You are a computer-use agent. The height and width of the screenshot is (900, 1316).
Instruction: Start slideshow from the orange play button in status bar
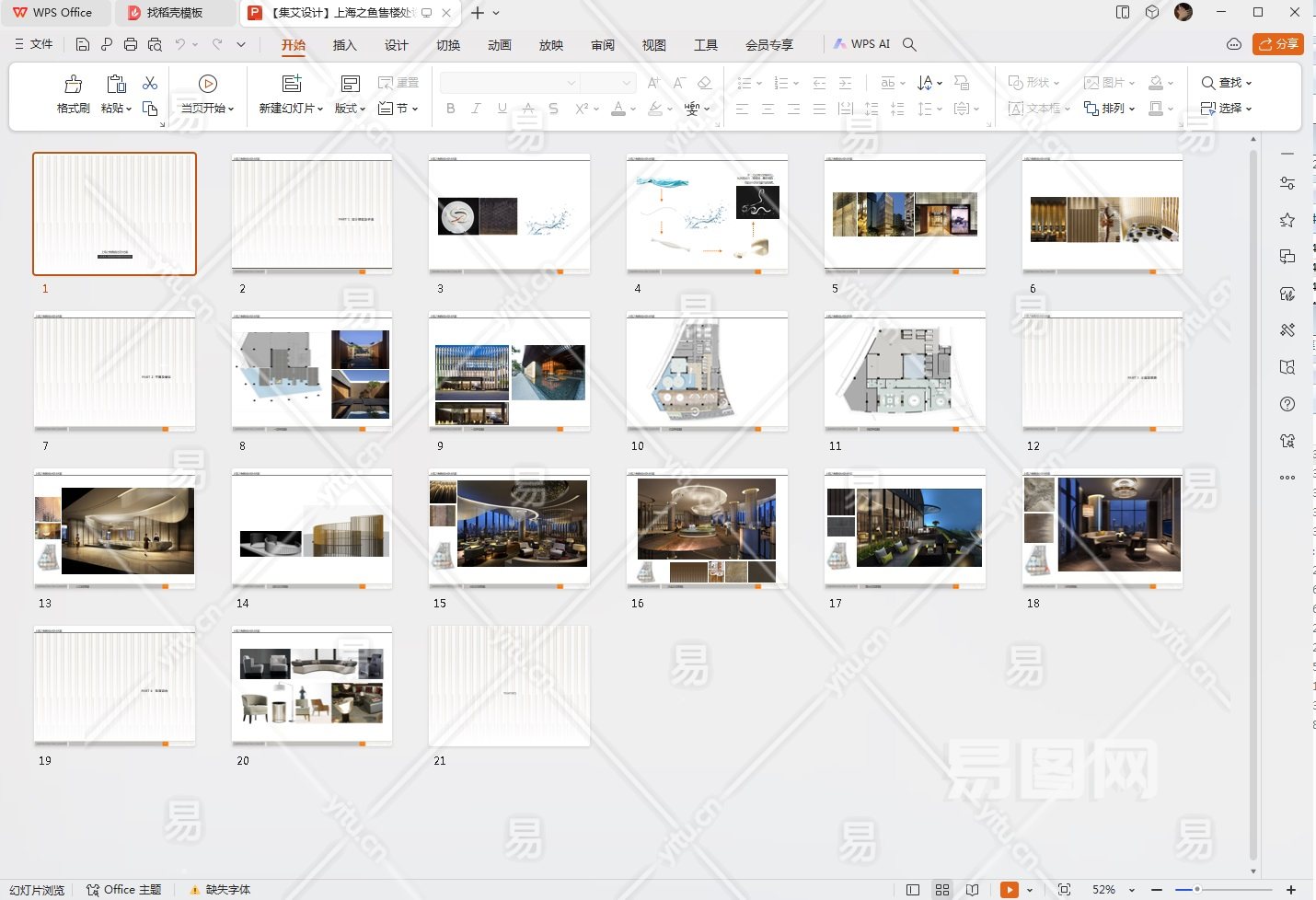1010,890
